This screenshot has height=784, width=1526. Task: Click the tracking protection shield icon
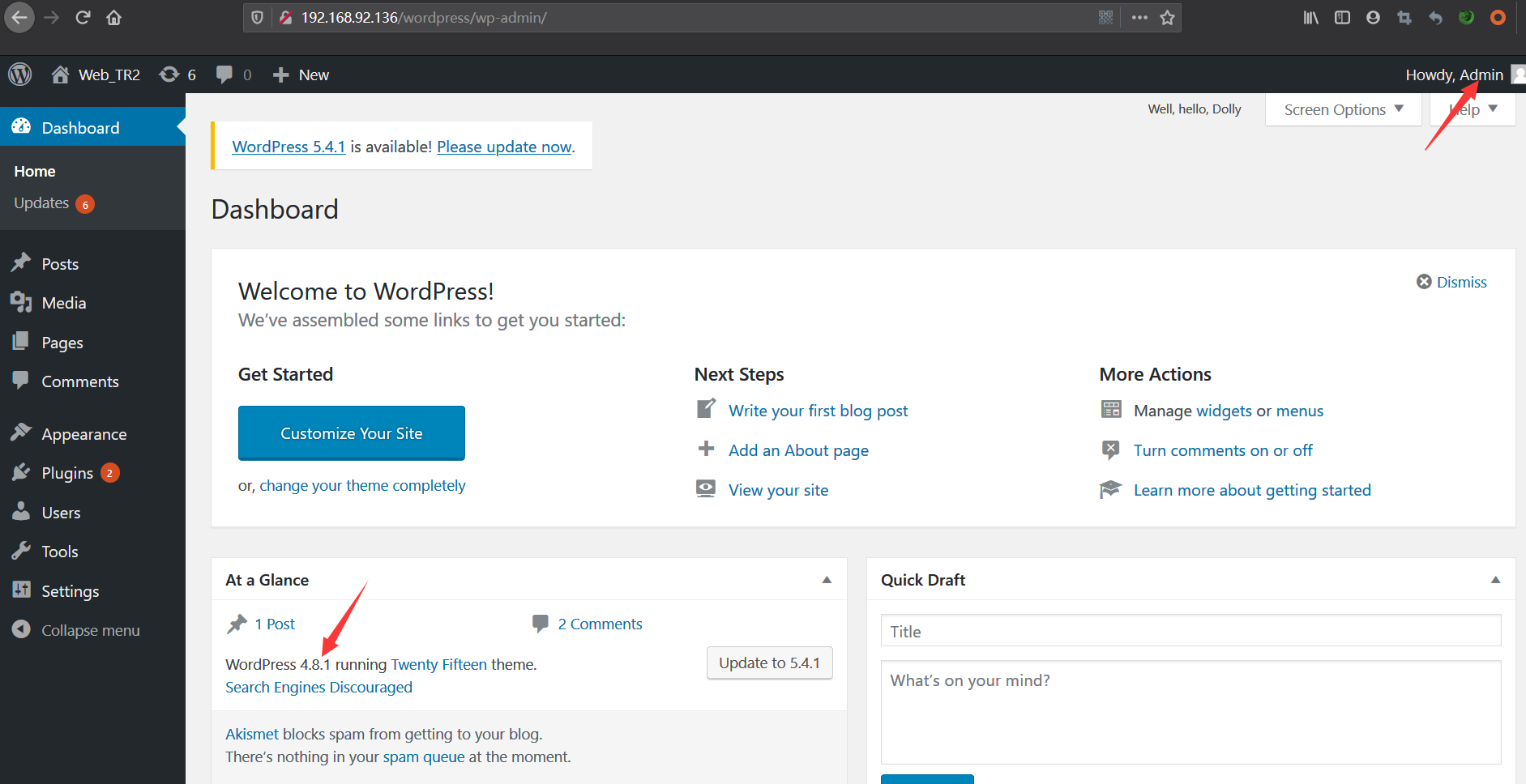click(258, 17)
